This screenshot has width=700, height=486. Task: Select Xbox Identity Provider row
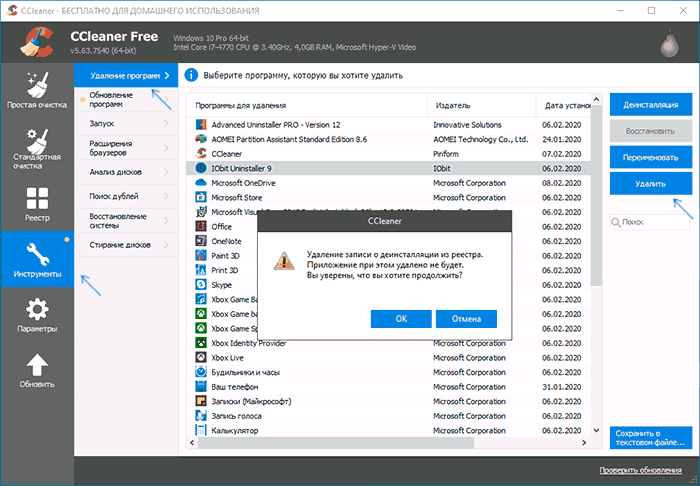[x=388, y=343]
